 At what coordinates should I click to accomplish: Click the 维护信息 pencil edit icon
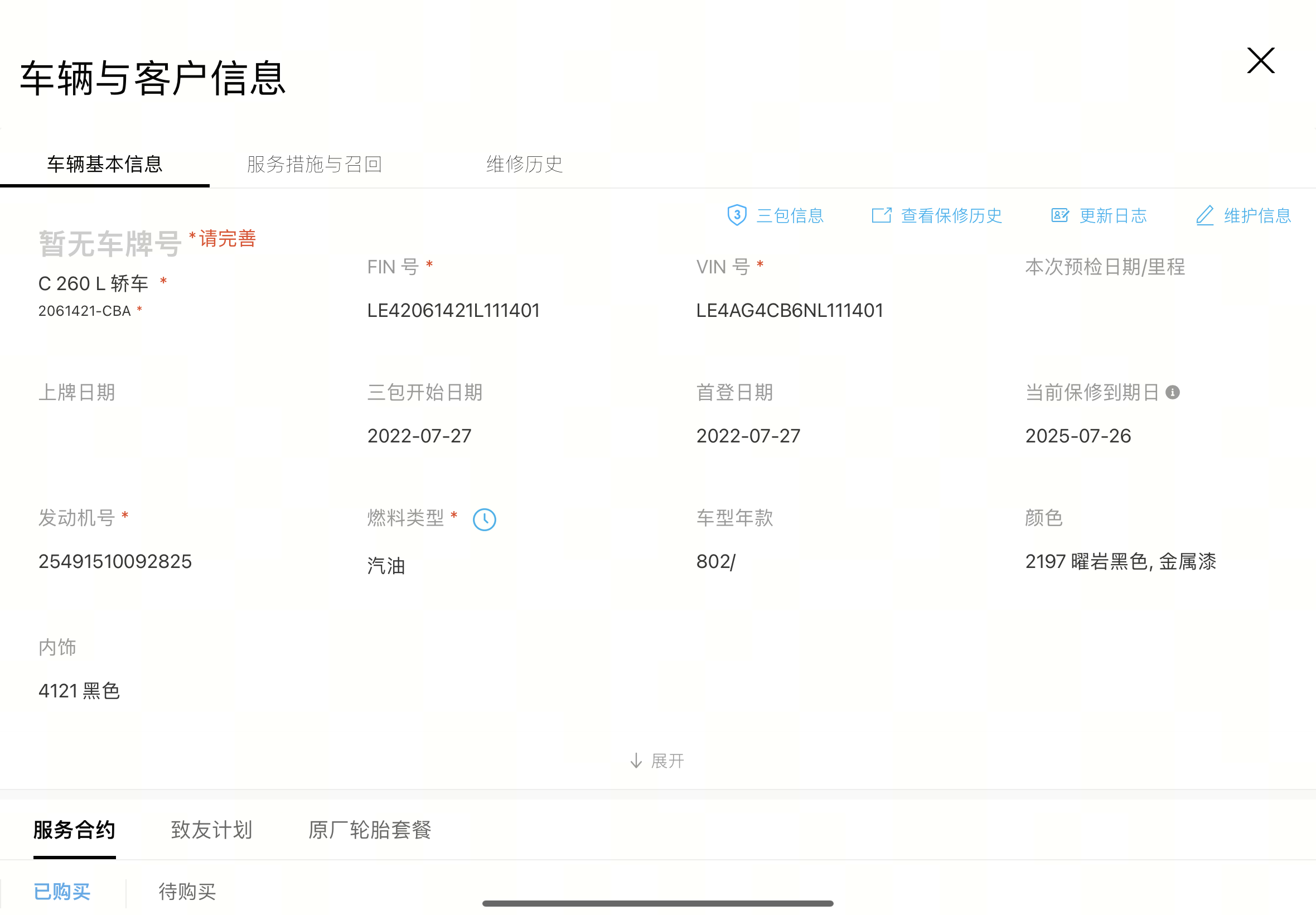point(1204,215)
